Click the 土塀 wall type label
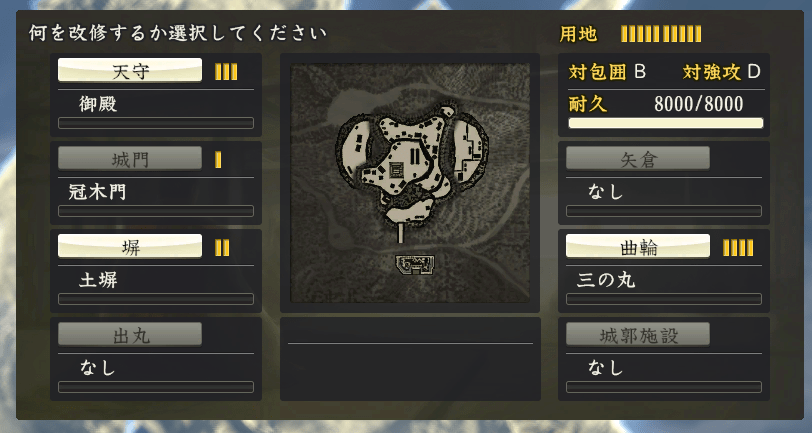Image resolution: width=812 pixels, height=433 pixels. pos(98,280)
